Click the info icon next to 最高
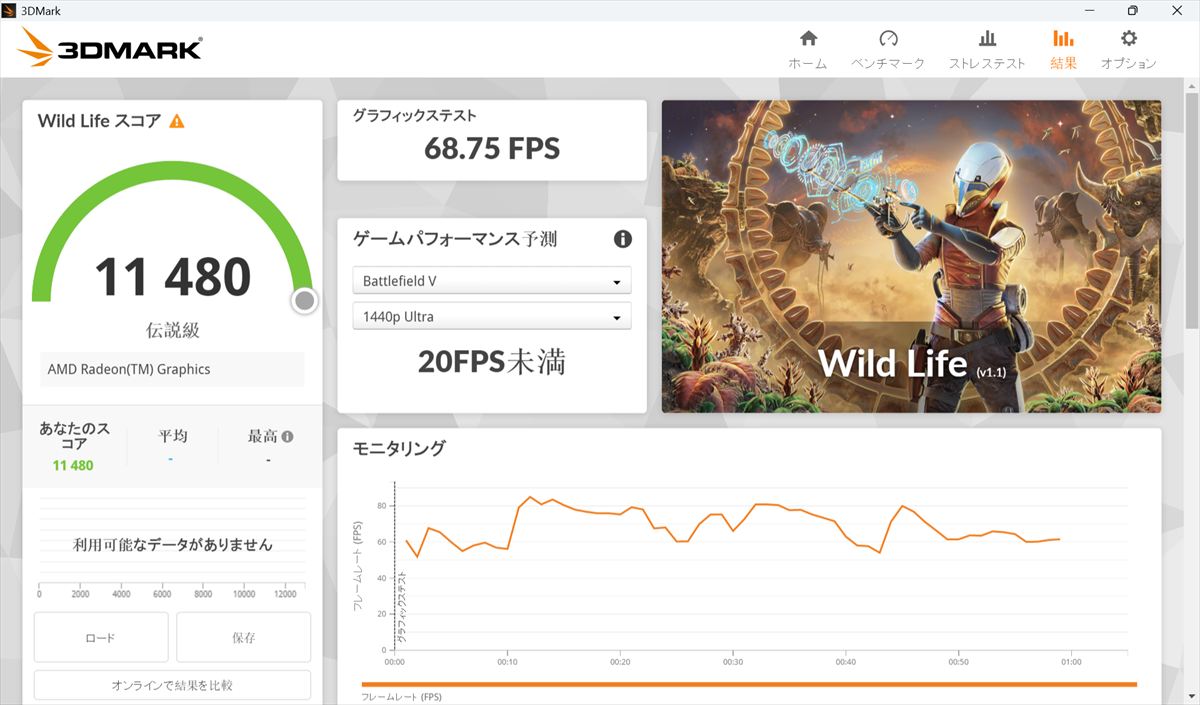This screenshot has height=705, width=1200. [x=288, y=436]
